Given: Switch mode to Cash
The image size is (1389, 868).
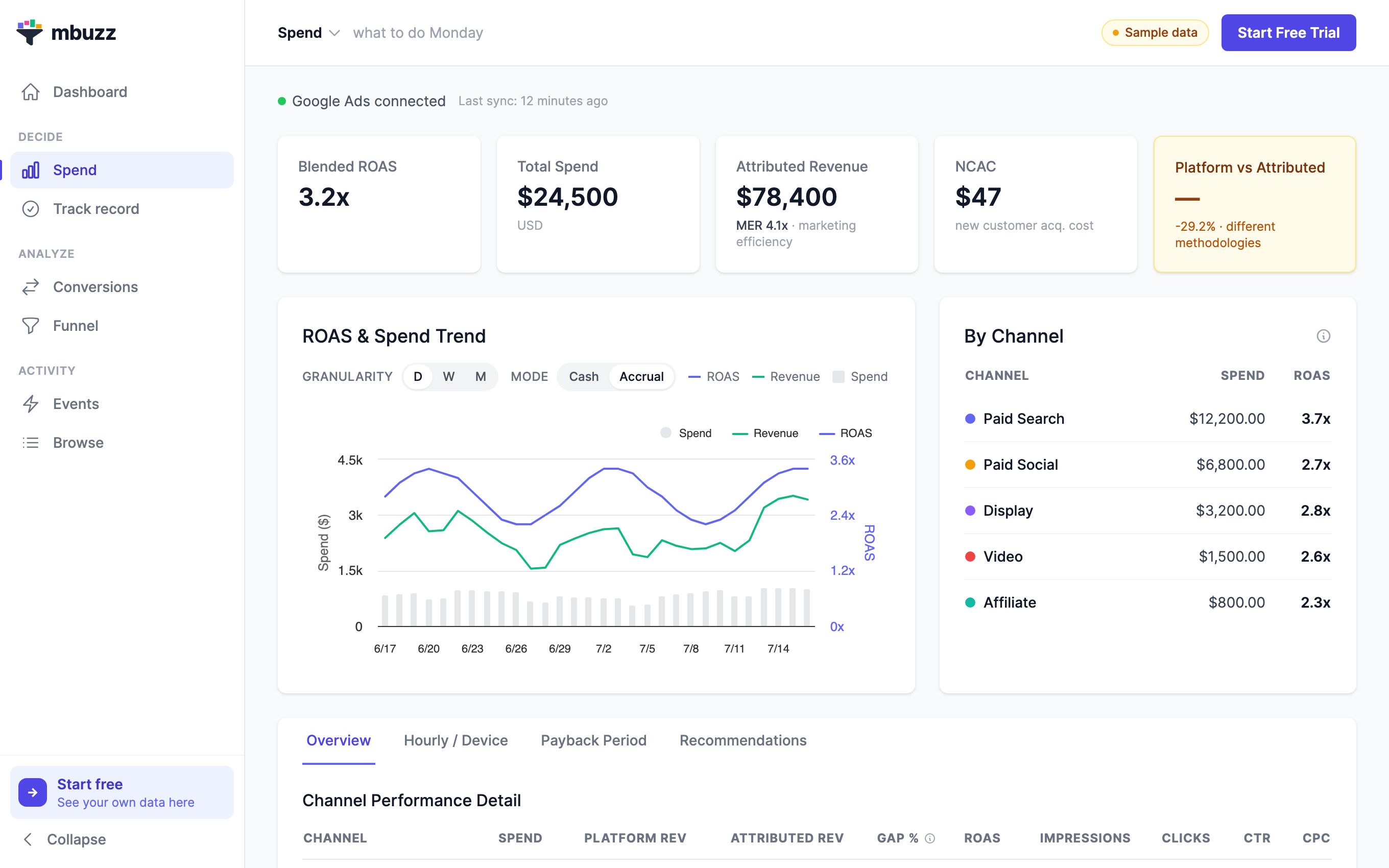Looking at the screenshot, I should pyautogui.click(x=584, y=377).
